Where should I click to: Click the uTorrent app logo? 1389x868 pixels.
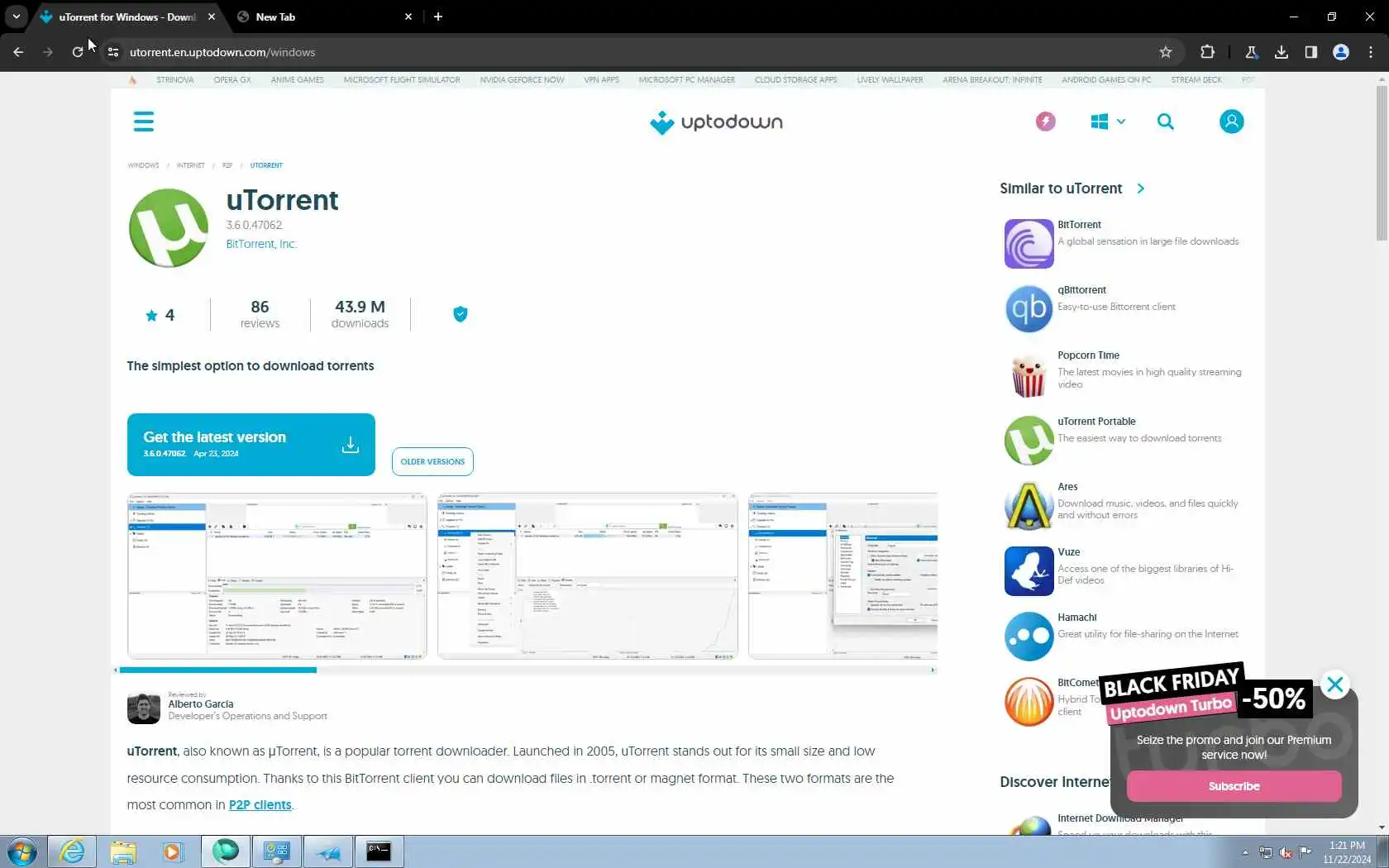pyautogui.click(x=169, y=228)
